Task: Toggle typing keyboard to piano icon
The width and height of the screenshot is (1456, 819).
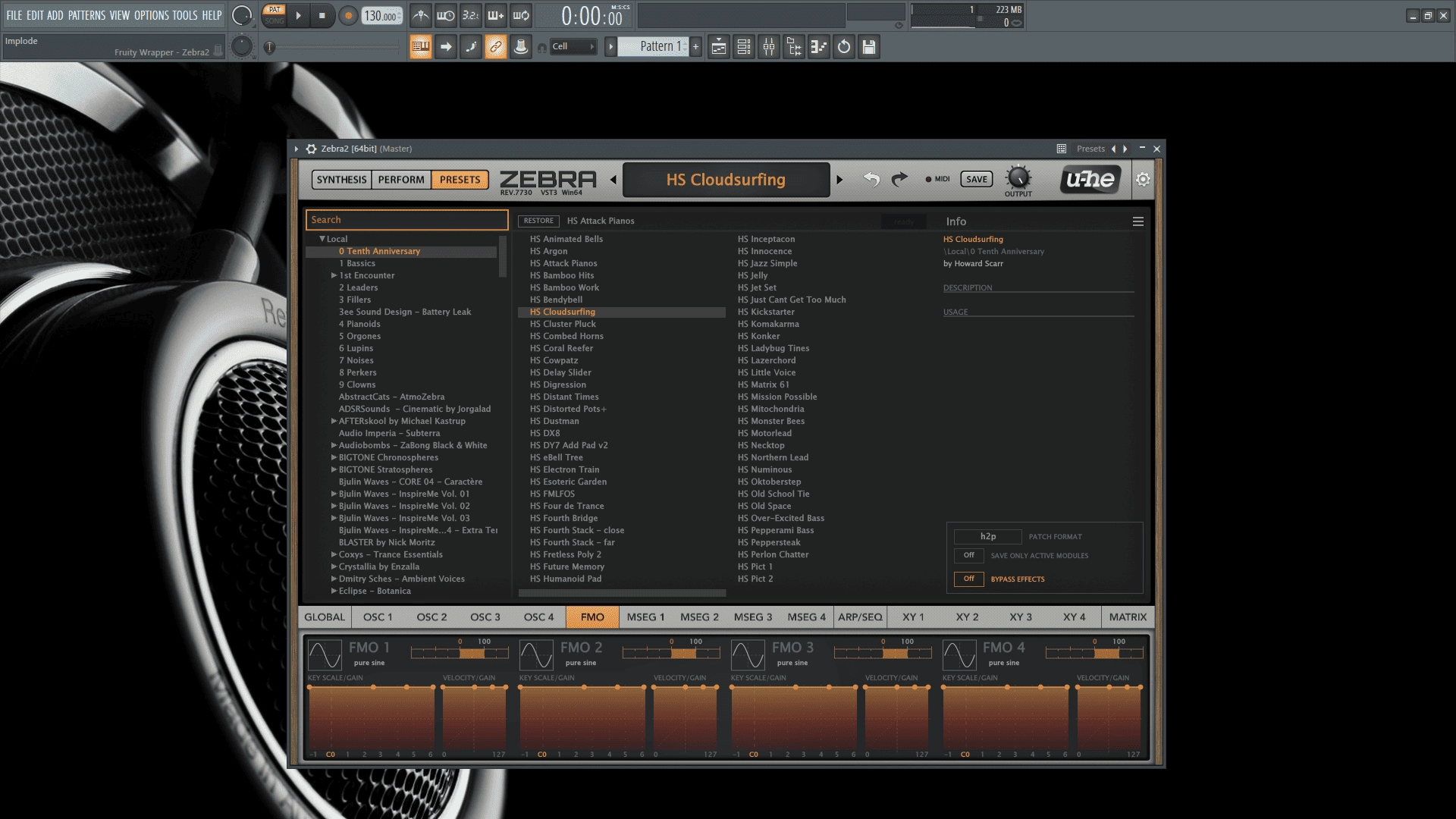Action: (x=420, y=47)
